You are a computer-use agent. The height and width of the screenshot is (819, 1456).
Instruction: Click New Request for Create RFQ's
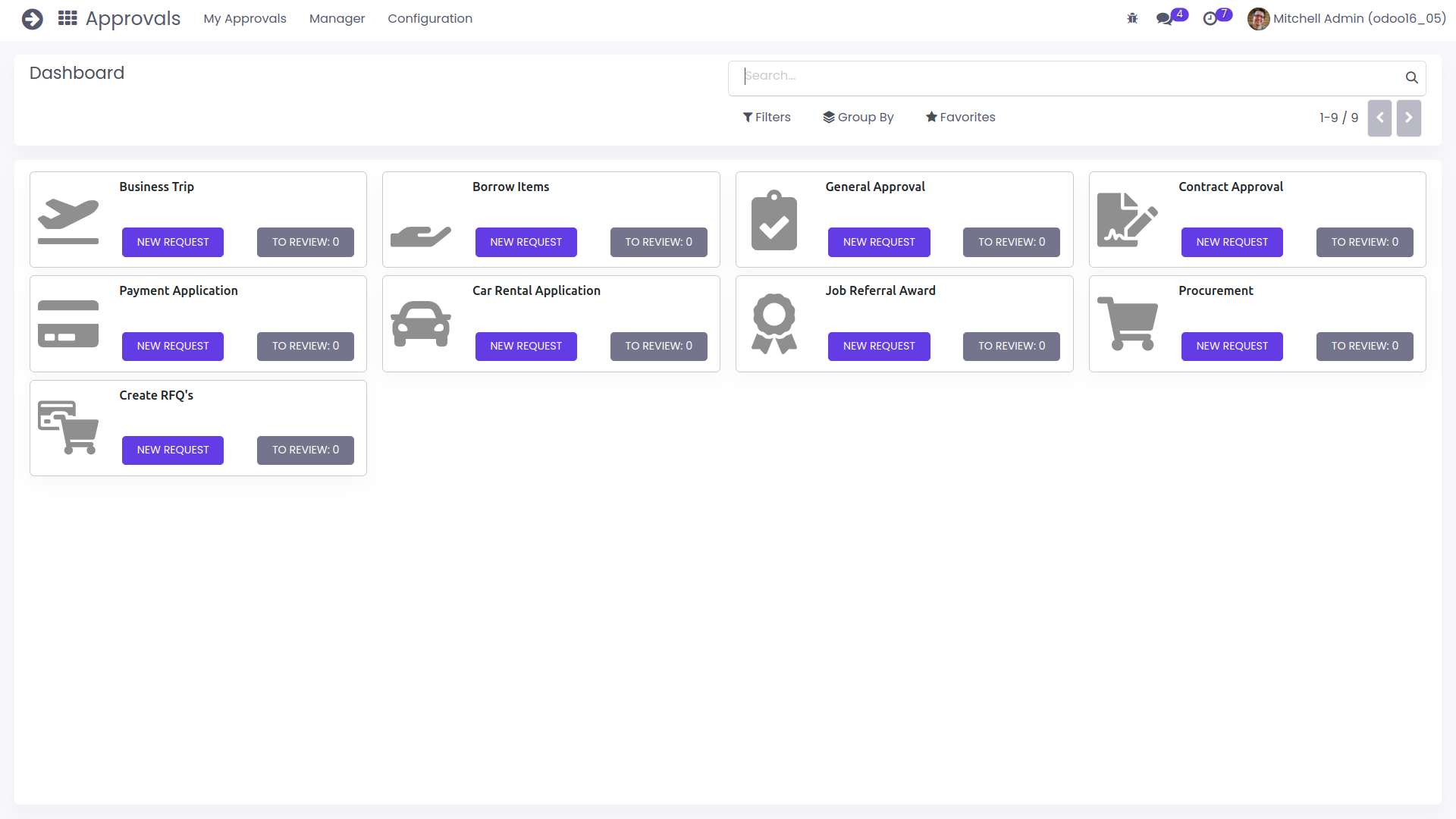(x=173, y=450)
